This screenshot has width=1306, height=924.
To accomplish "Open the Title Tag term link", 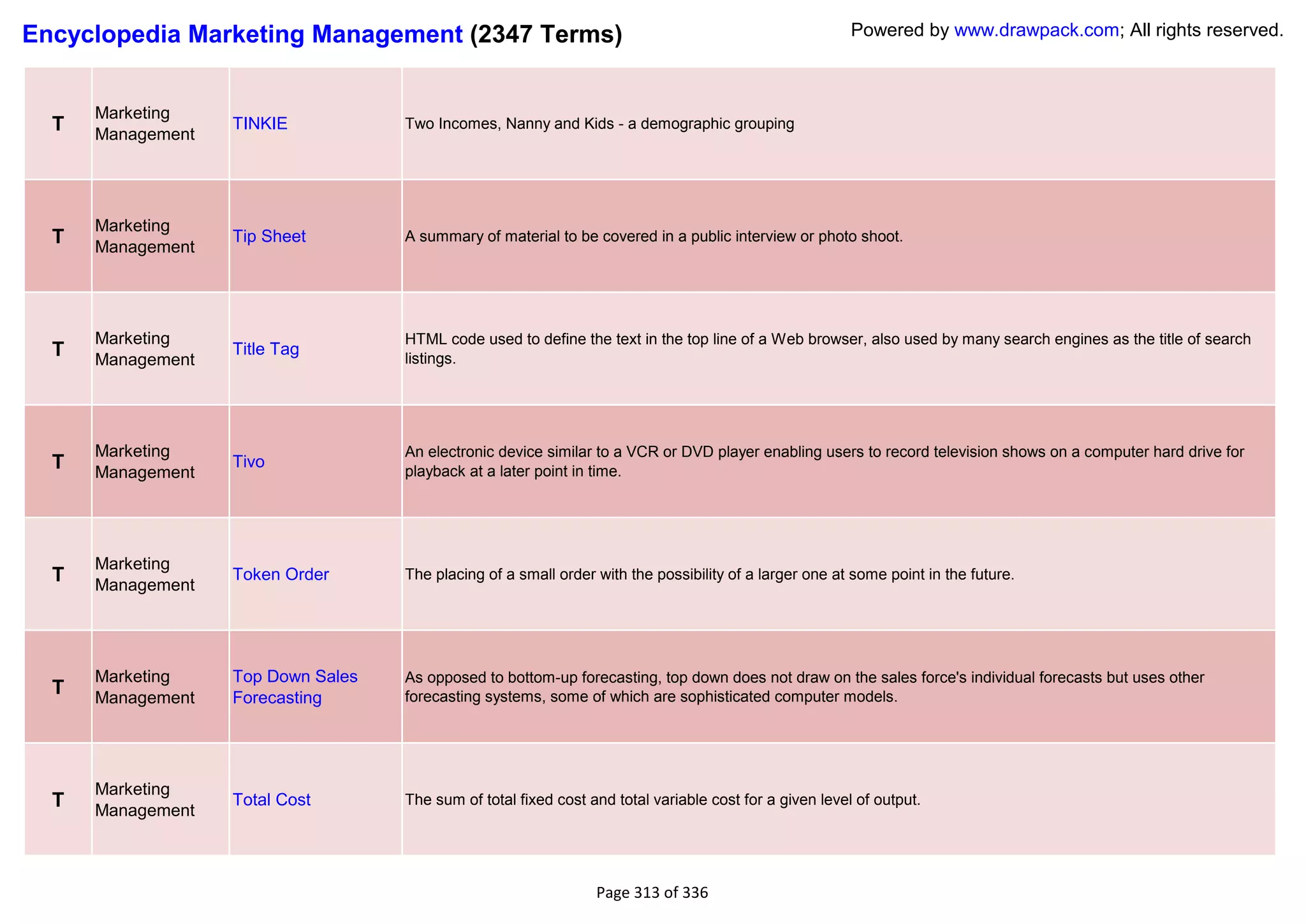I will (265, 349).
